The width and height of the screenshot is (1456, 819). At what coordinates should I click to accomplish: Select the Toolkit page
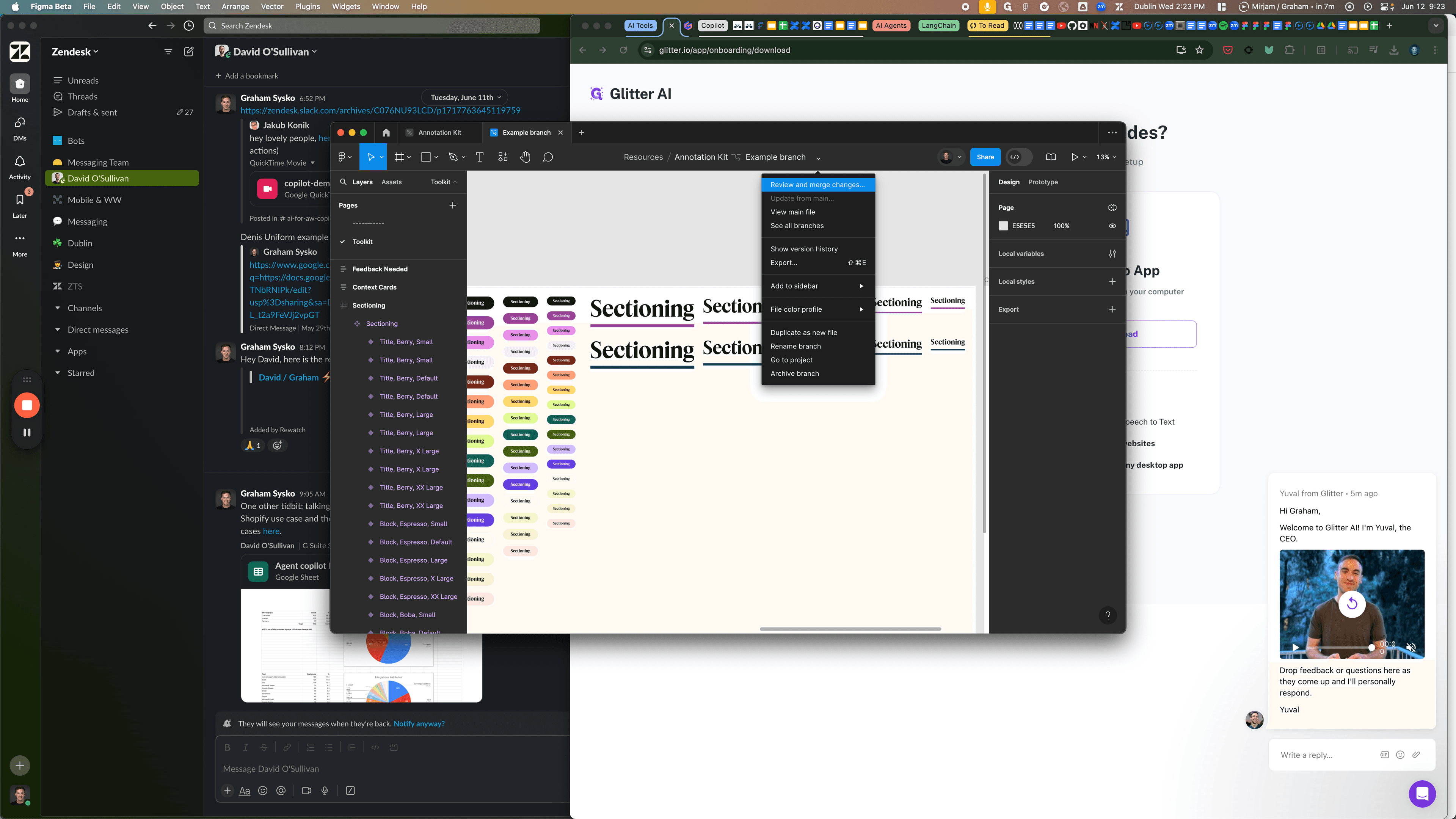tap(362, 242)
